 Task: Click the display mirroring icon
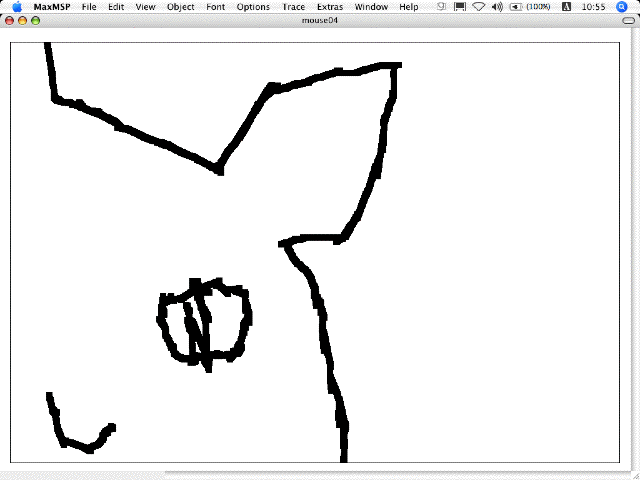point(460,7)
